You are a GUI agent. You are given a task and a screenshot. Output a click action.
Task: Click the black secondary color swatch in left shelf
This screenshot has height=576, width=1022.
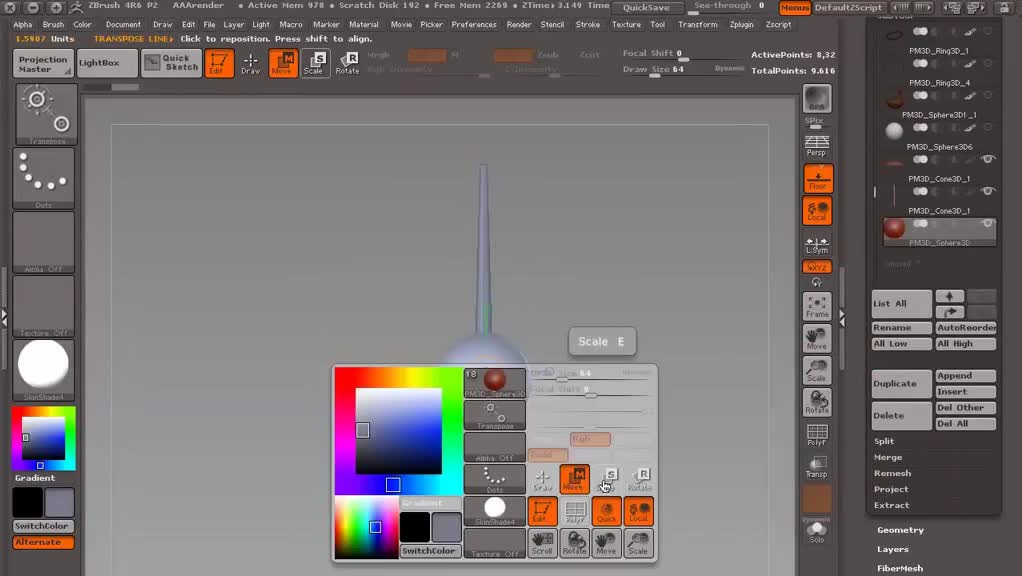(27, 502)
